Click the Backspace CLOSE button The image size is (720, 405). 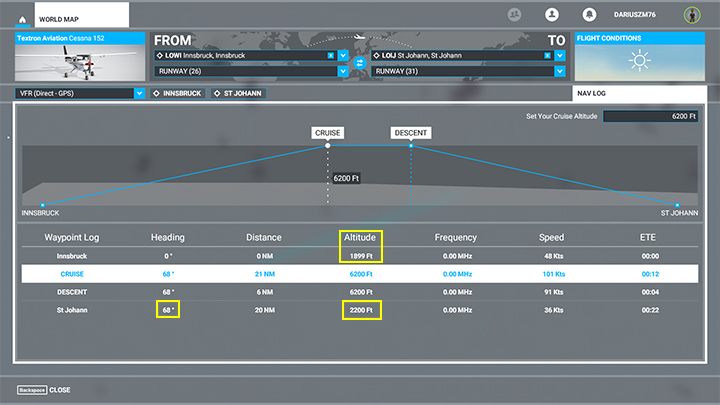pyautogui.click(x=44, y=390)
